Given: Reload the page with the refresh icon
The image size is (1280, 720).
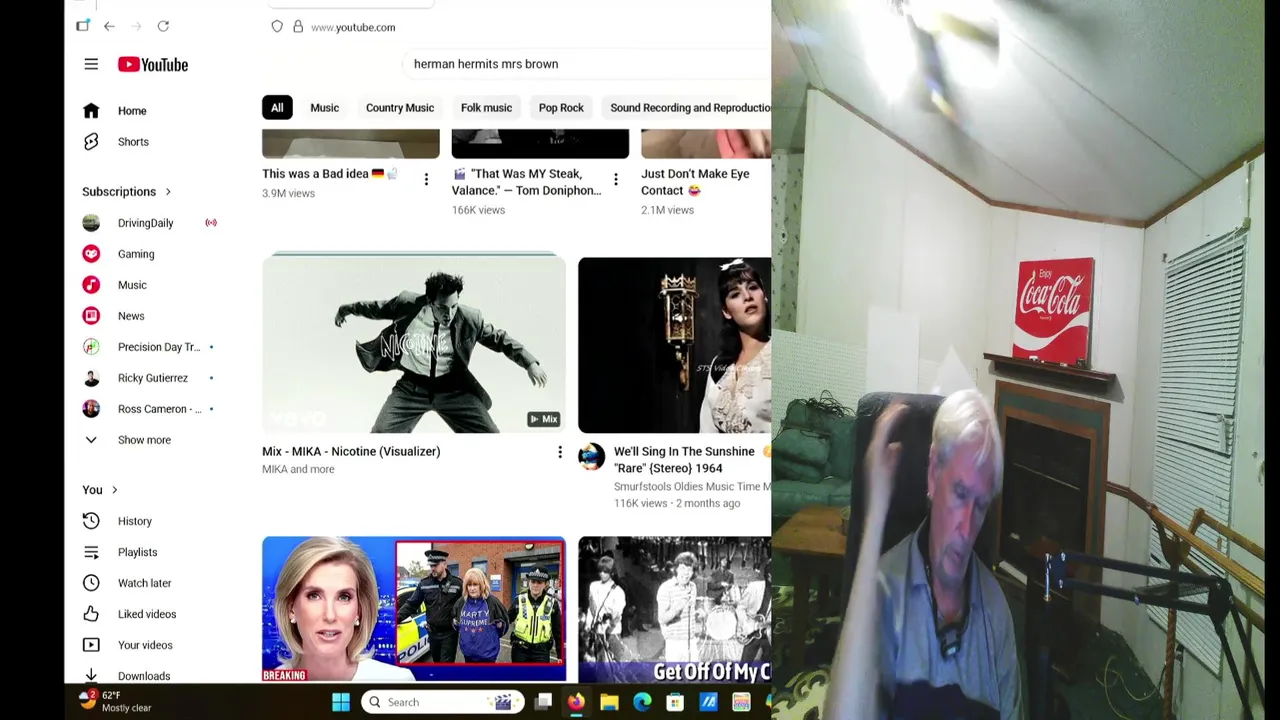Looking at the screenshot, I should (163, 26).
